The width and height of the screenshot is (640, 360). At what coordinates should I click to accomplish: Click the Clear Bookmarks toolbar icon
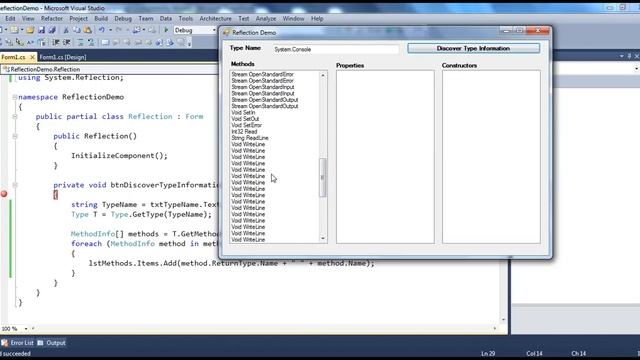click(x=181, y=42)
